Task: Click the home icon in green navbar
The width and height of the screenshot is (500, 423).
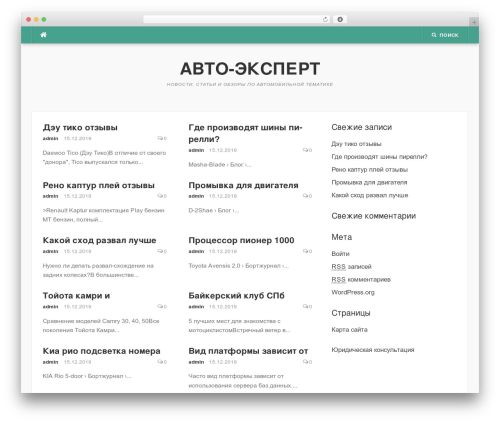Action: pos(43,35)
